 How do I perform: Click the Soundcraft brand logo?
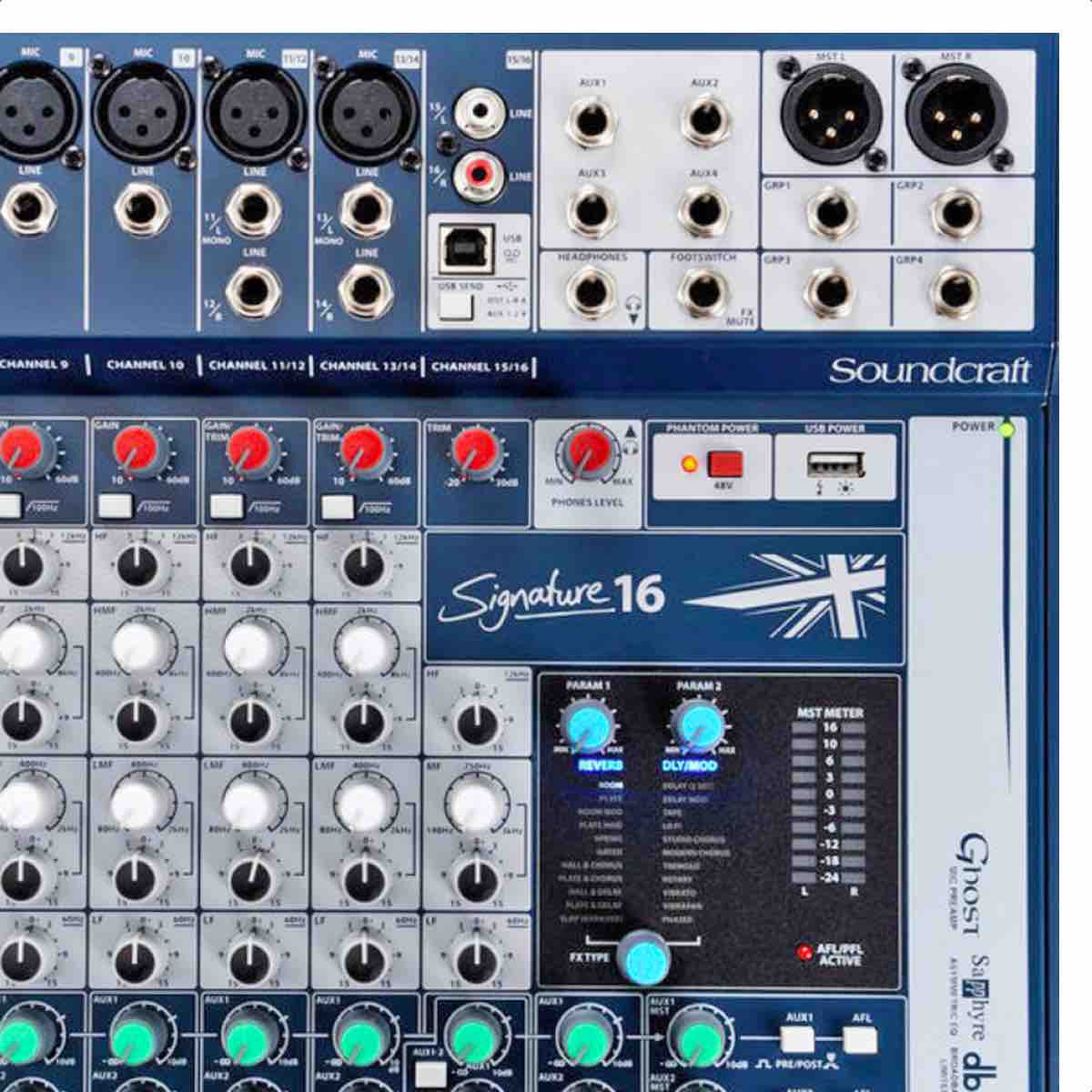pyautogui.click(x=930, y=370)
